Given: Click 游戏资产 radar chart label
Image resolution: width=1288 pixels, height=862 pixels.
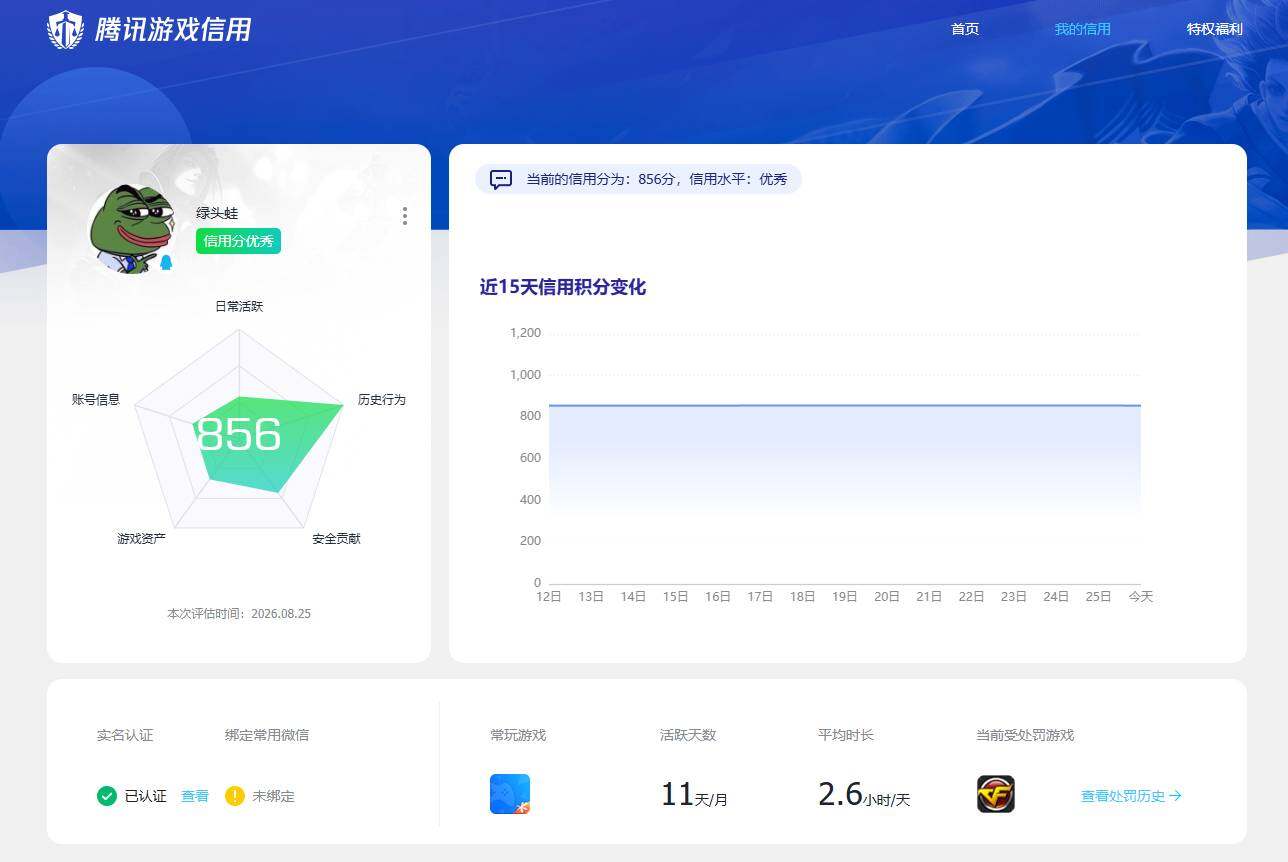Looking at the screenshot, I should click(x=142, y=538).
